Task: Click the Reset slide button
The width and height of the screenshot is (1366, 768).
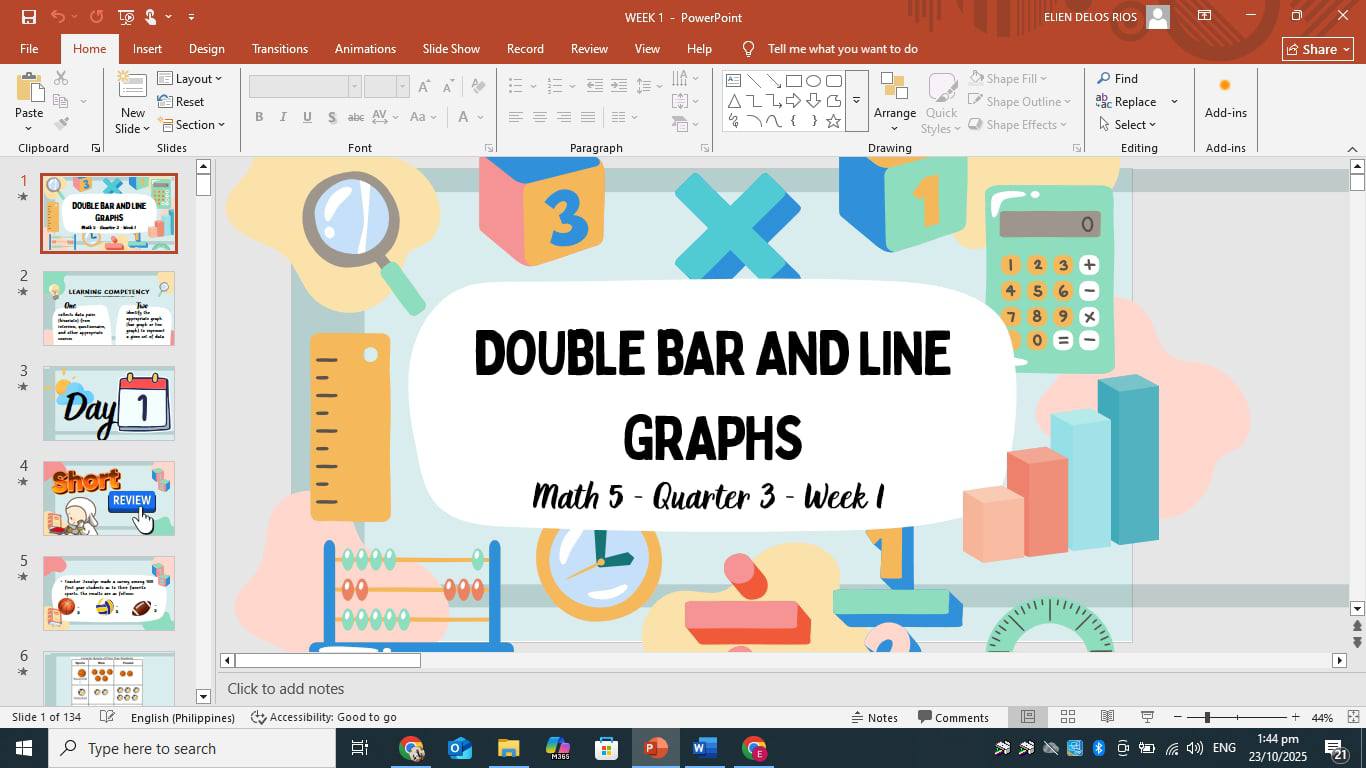Action: click(181, 101)
